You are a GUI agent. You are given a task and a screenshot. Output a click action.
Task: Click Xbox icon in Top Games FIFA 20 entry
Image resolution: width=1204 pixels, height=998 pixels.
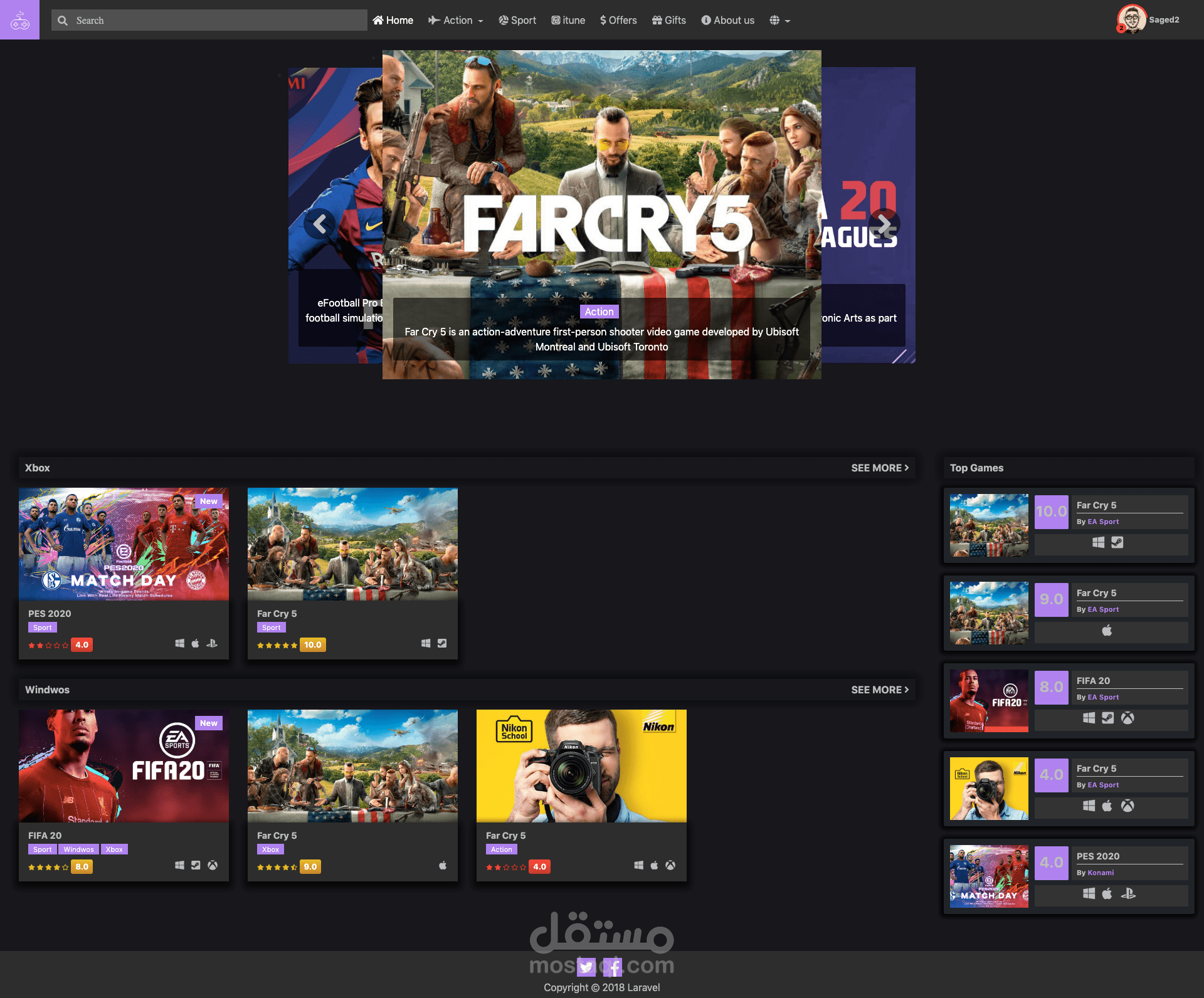[1127, 718]
